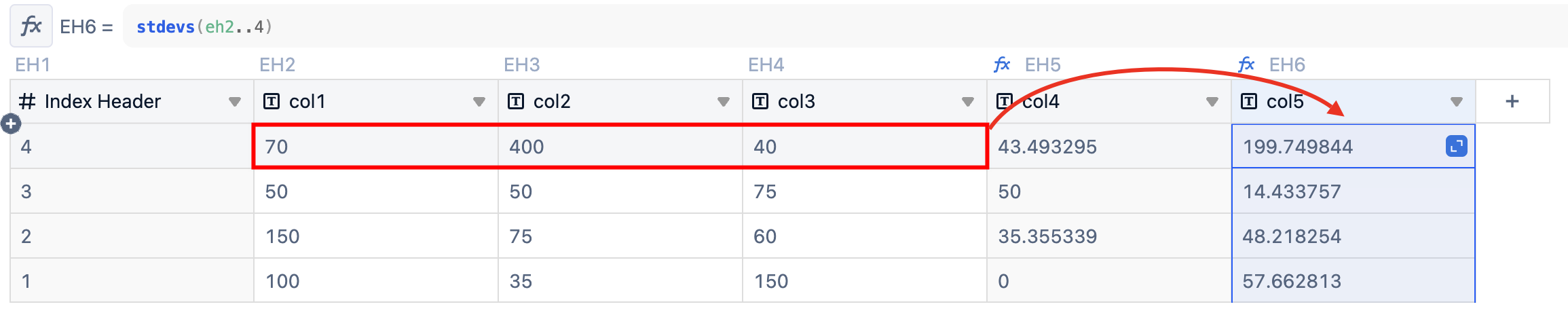Click the expand cell icon in 199.749844
The width and height of the screenshot is (1568, 315).
click(x=1457, y=146)
